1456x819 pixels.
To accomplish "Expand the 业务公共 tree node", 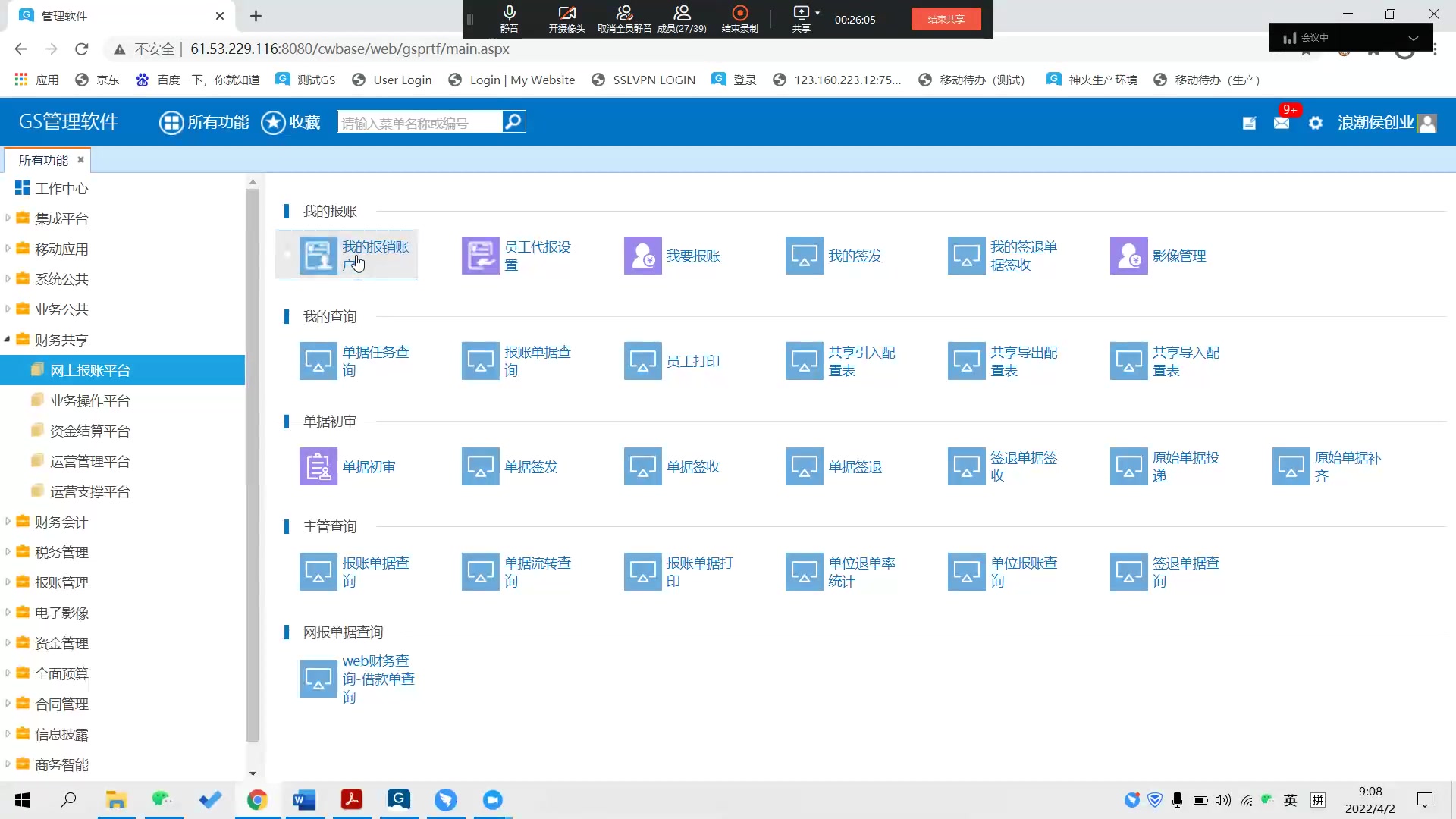I will point(8,309).
